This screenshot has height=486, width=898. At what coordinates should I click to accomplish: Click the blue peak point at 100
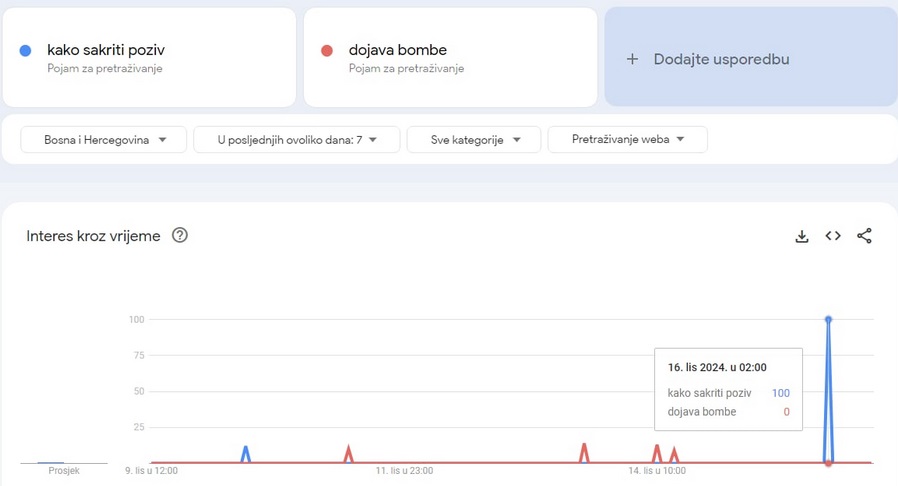828,319
